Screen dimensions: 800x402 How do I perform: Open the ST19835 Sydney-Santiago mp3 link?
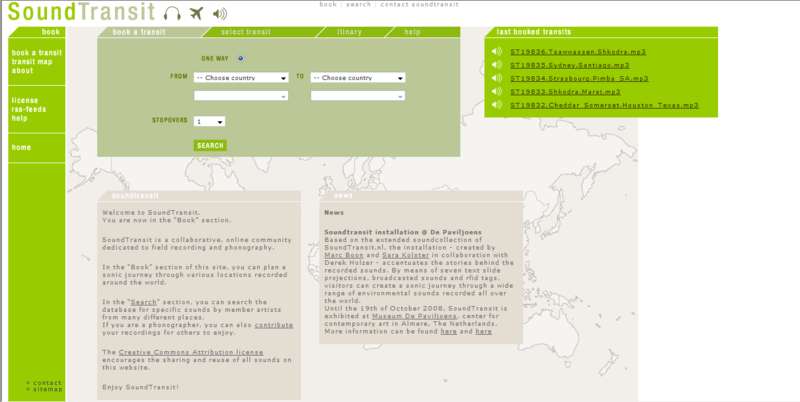point(570,65)
